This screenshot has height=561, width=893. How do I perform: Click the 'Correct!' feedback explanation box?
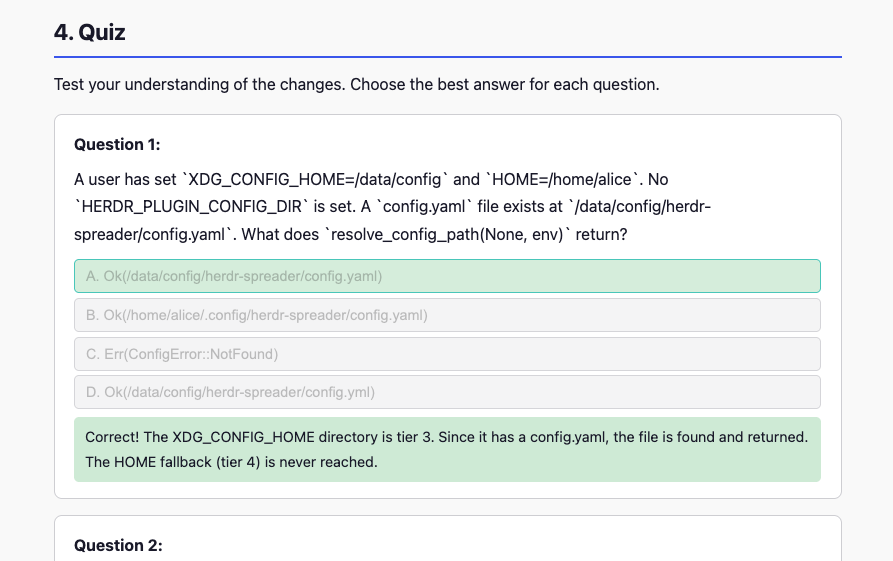[x=447, y=449]
